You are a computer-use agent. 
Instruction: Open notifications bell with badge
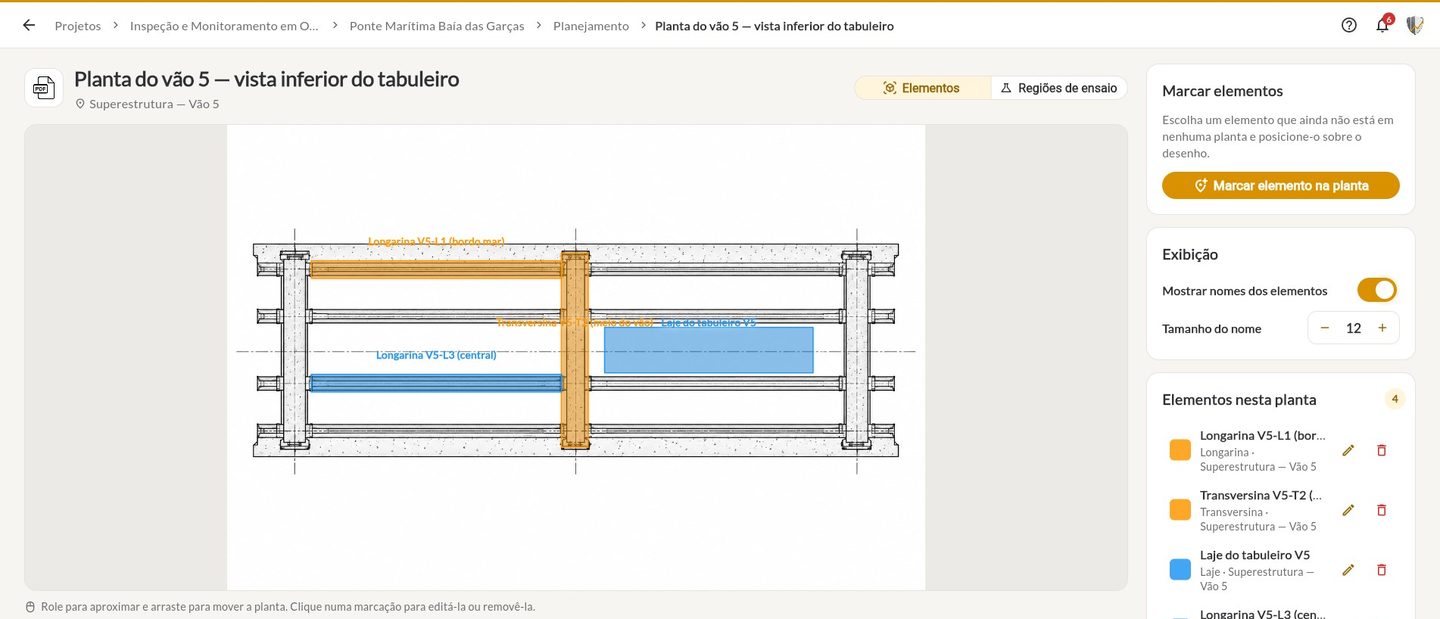(x=1383, y=25)
